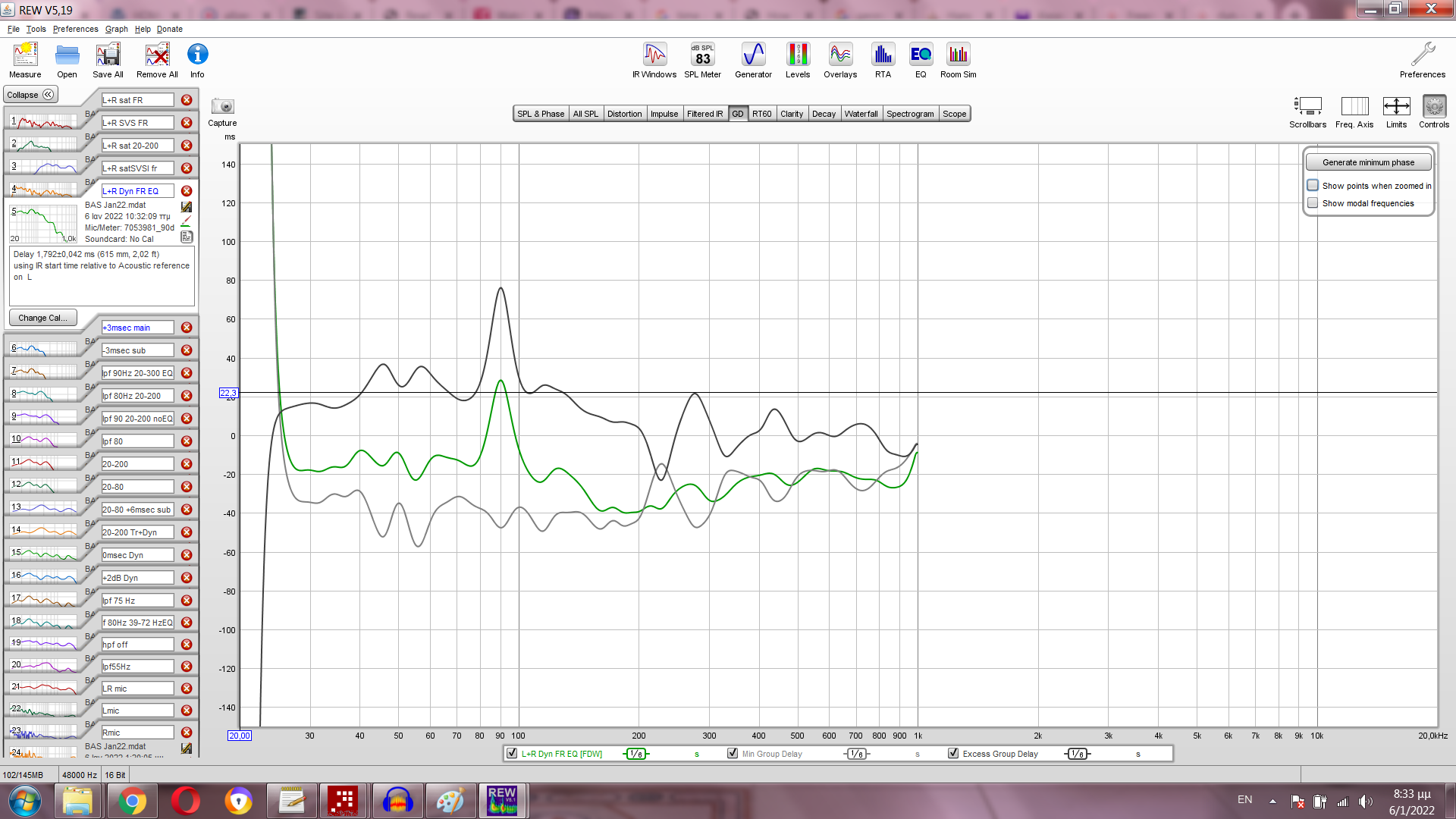Toggle Min Group Delay trace checkbox
Screen dimensions: 1456x819
733,753
